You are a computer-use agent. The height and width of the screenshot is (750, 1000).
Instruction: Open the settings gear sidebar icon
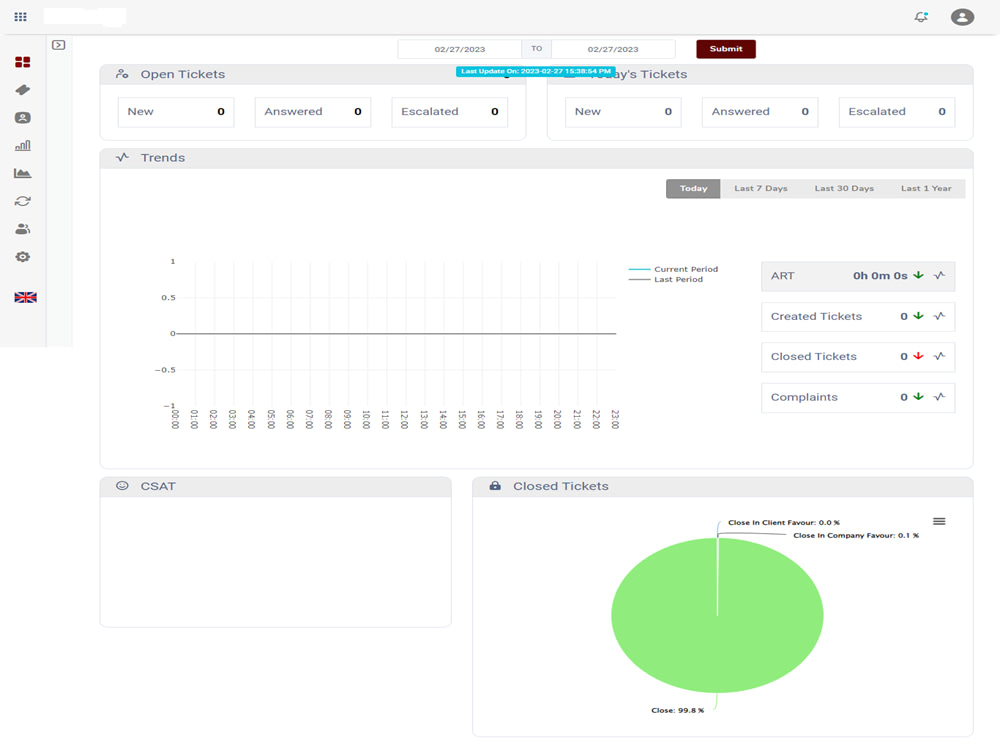[22, 256]
